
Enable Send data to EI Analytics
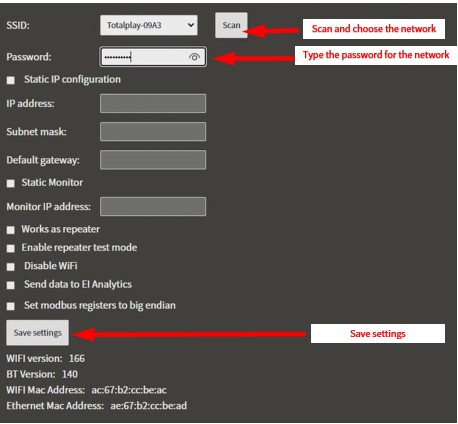pos(11,285)
